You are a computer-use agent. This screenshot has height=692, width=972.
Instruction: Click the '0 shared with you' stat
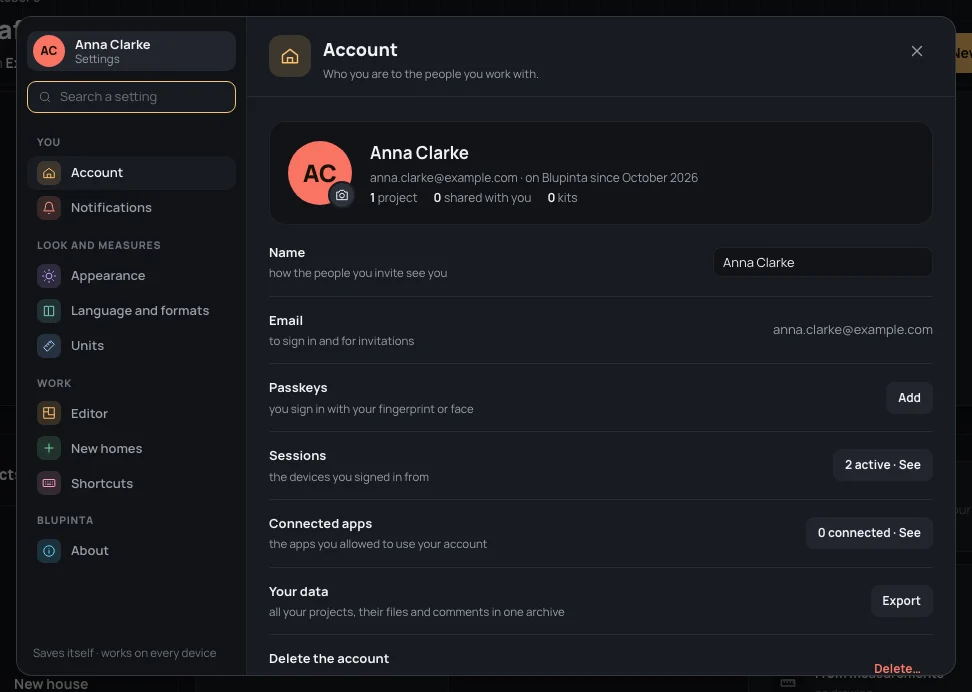pos(482,198)
